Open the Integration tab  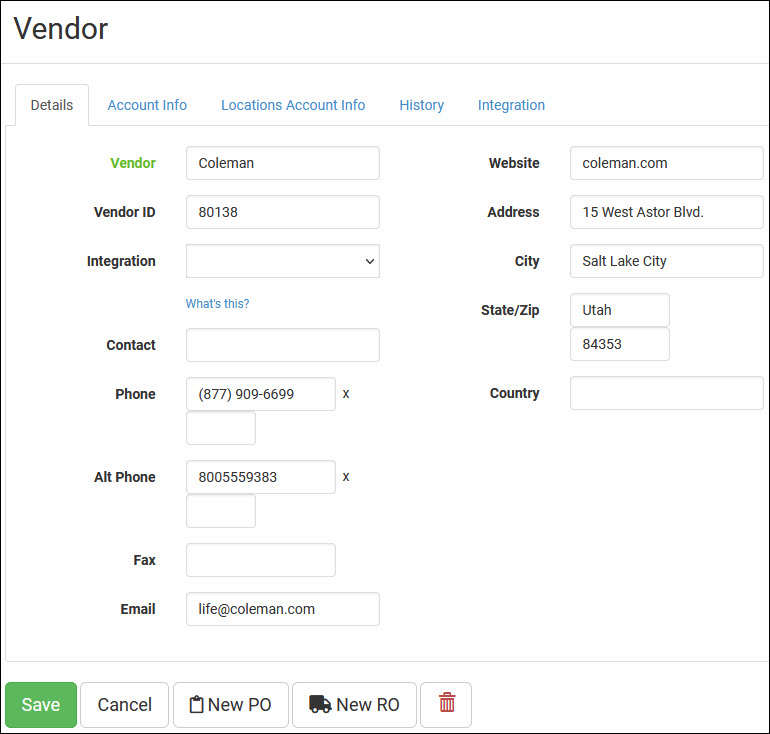pos(511,105)
